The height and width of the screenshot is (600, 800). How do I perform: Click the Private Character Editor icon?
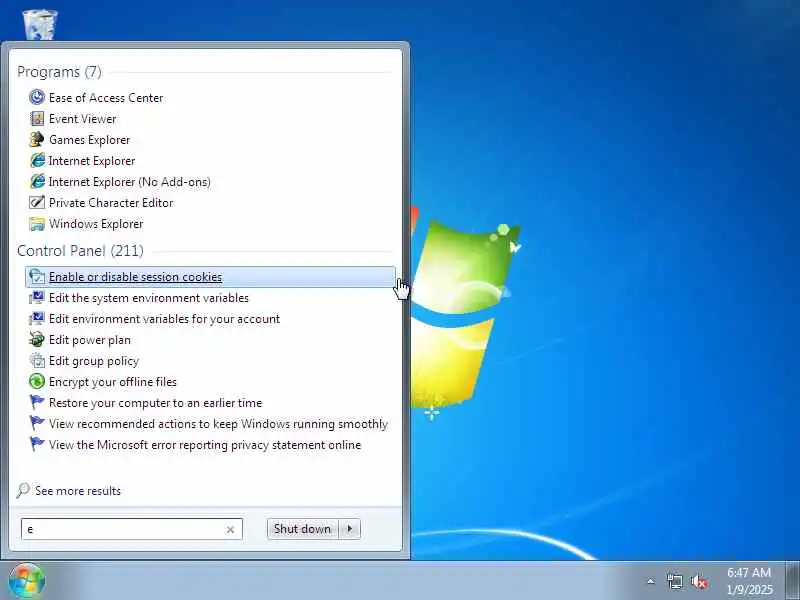37,202
